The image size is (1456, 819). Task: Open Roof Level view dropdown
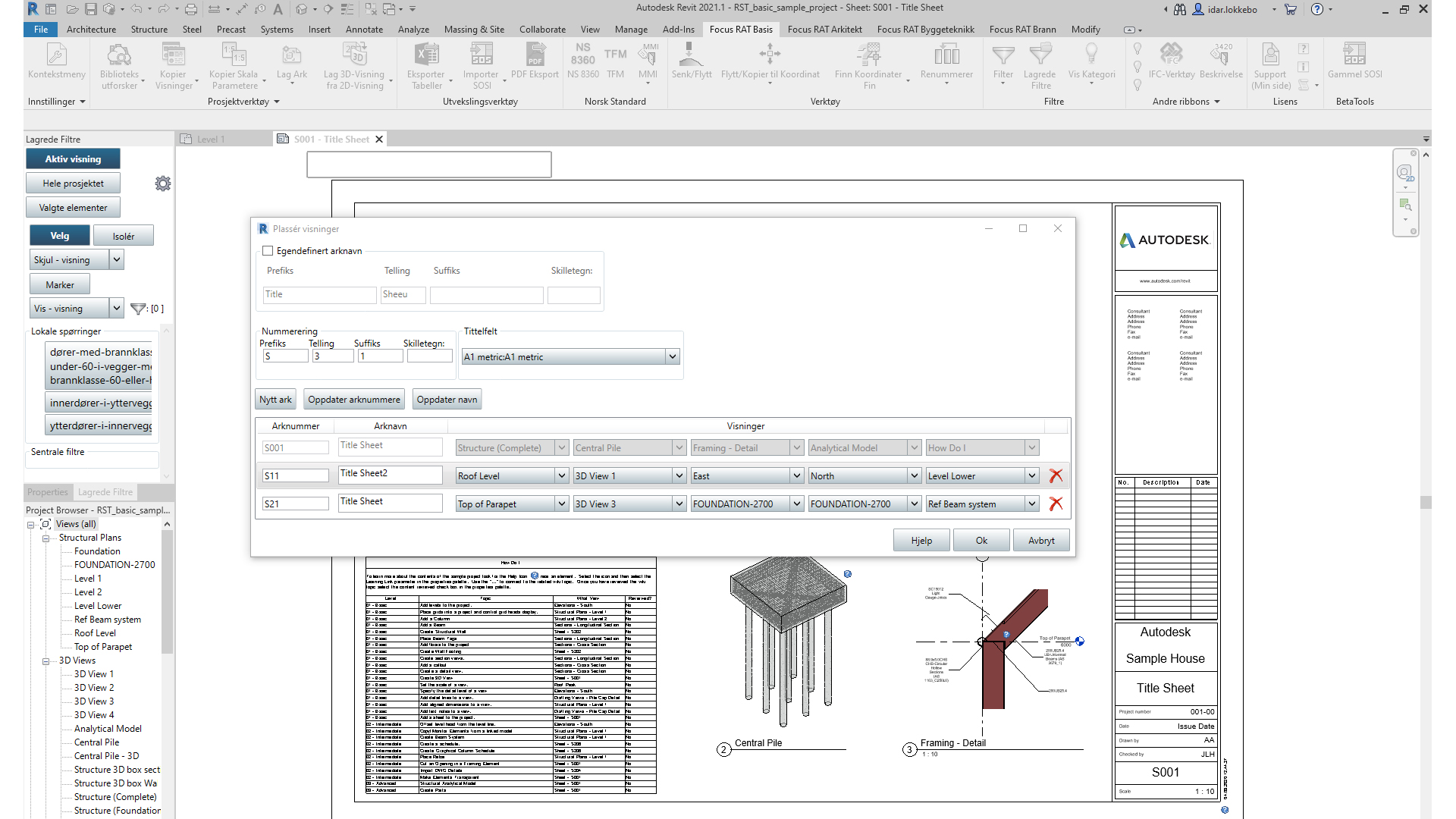pos(562,475)
